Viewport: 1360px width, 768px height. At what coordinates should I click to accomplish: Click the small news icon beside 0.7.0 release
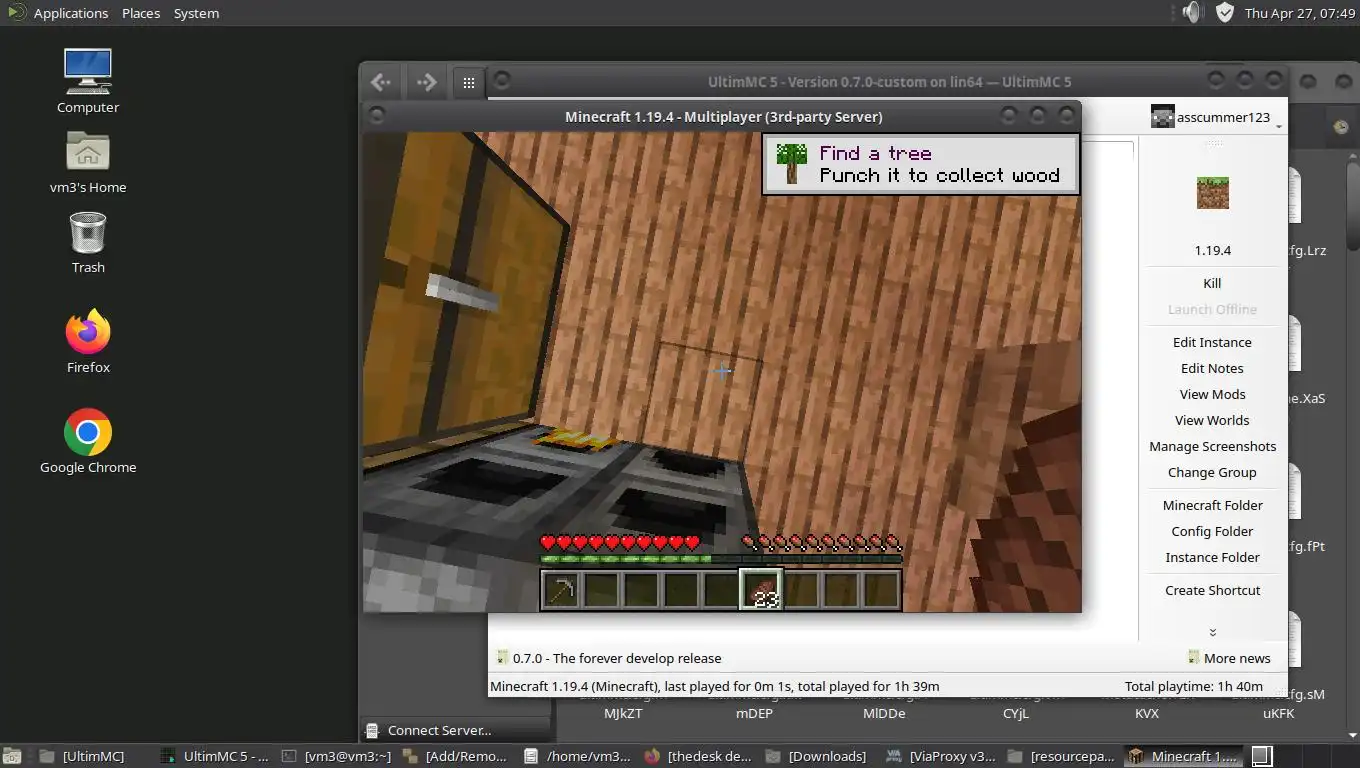tap(502, 658)
